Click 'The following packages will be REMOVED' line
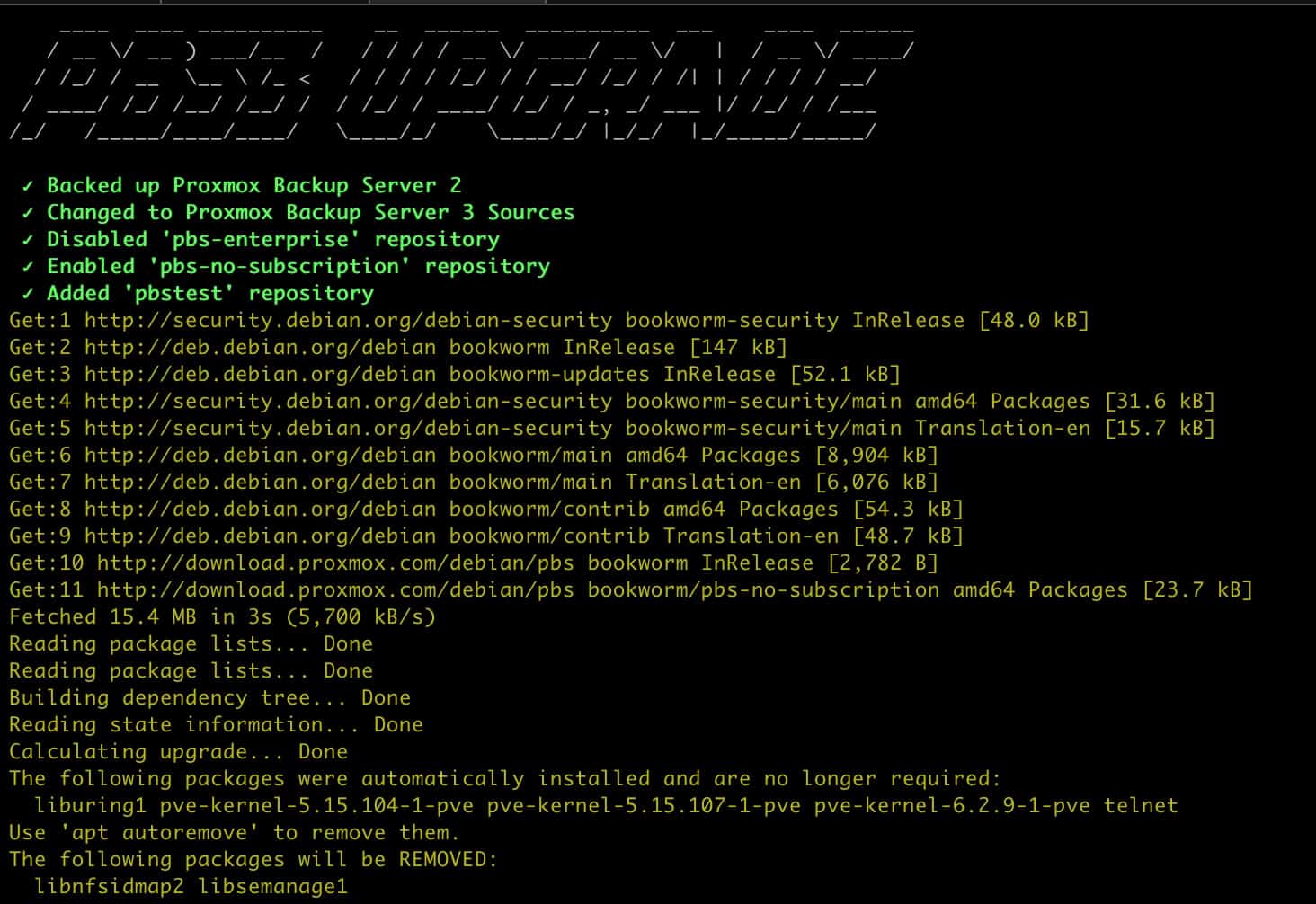This screenshot has width=1316, height=904. (x=253, y=859)
